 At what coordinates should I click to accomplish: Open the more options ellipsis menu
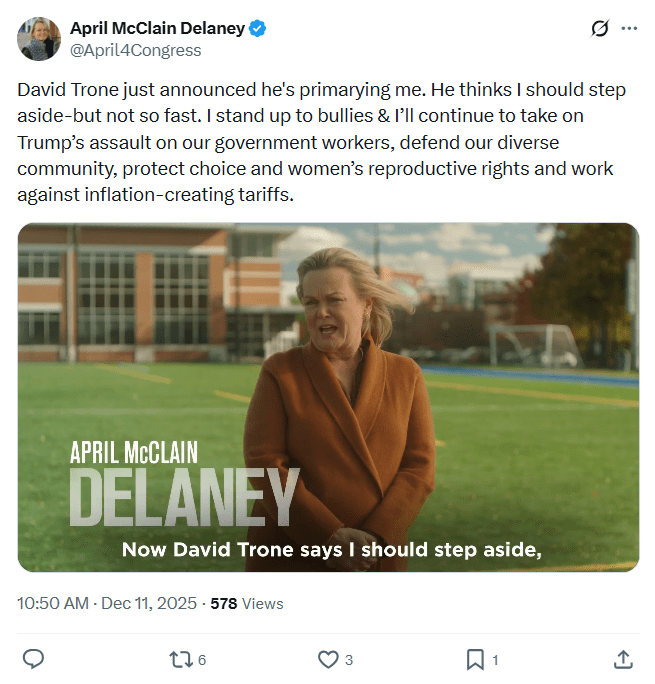tap(629, 29)
